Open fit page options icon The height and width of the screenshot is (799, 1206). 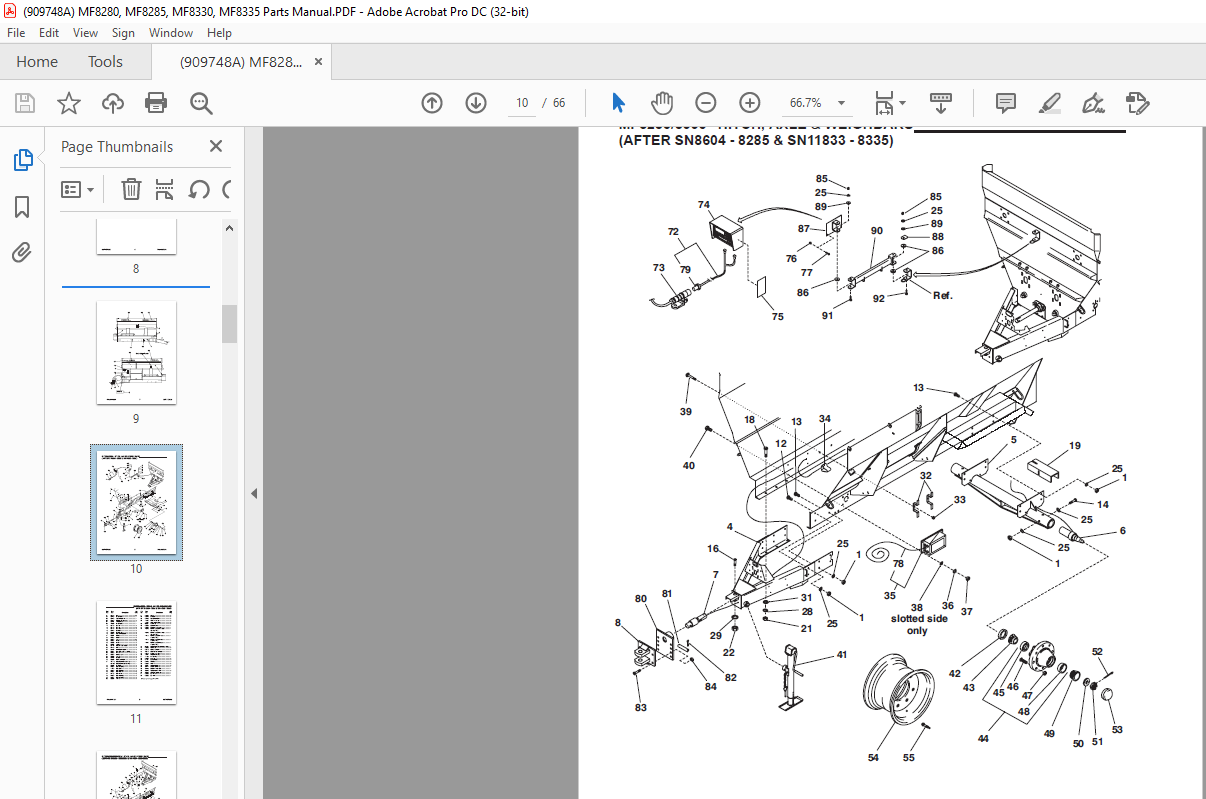pyautogui.click(x=884, y=103)
